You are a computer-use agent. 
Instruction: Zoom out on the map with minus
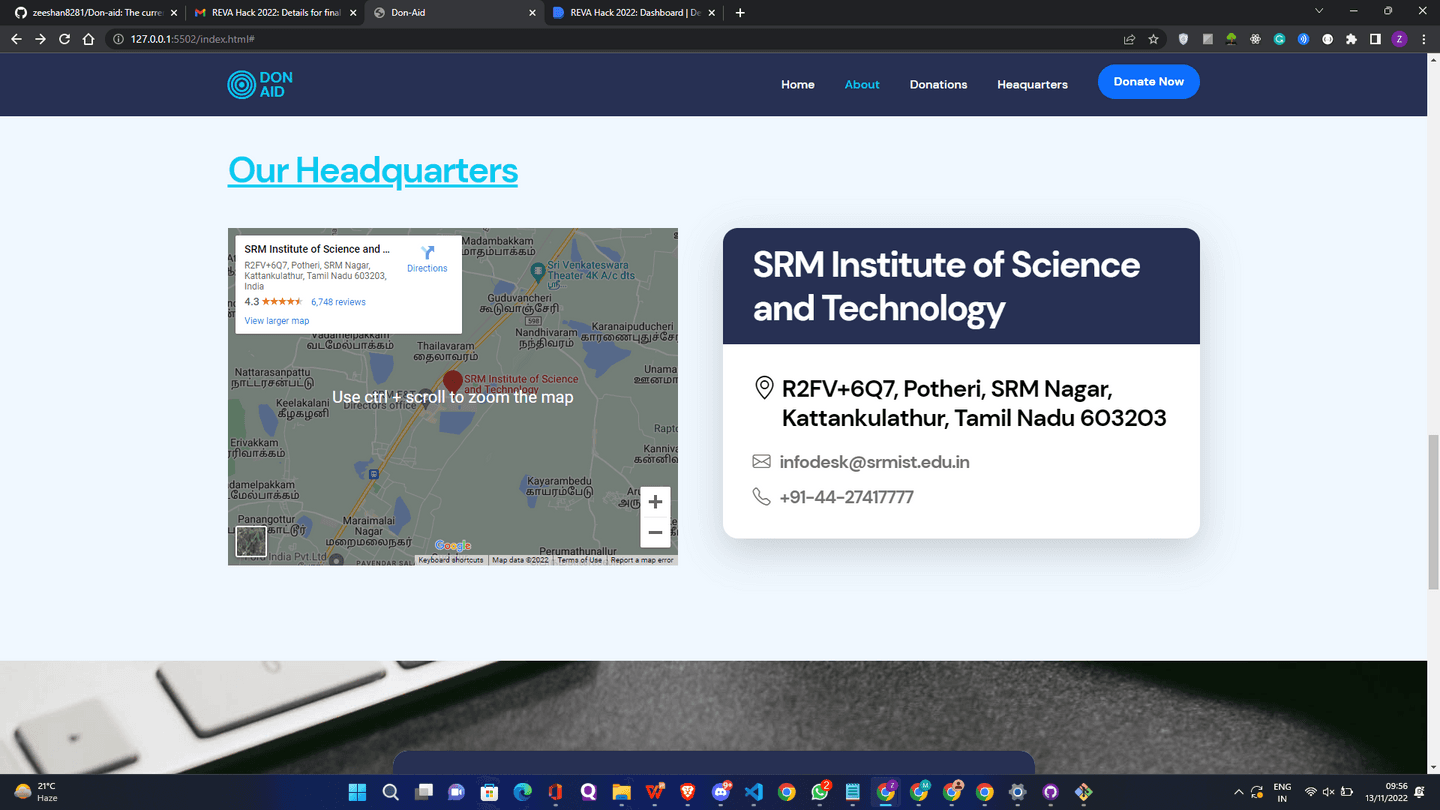point(655,532)
